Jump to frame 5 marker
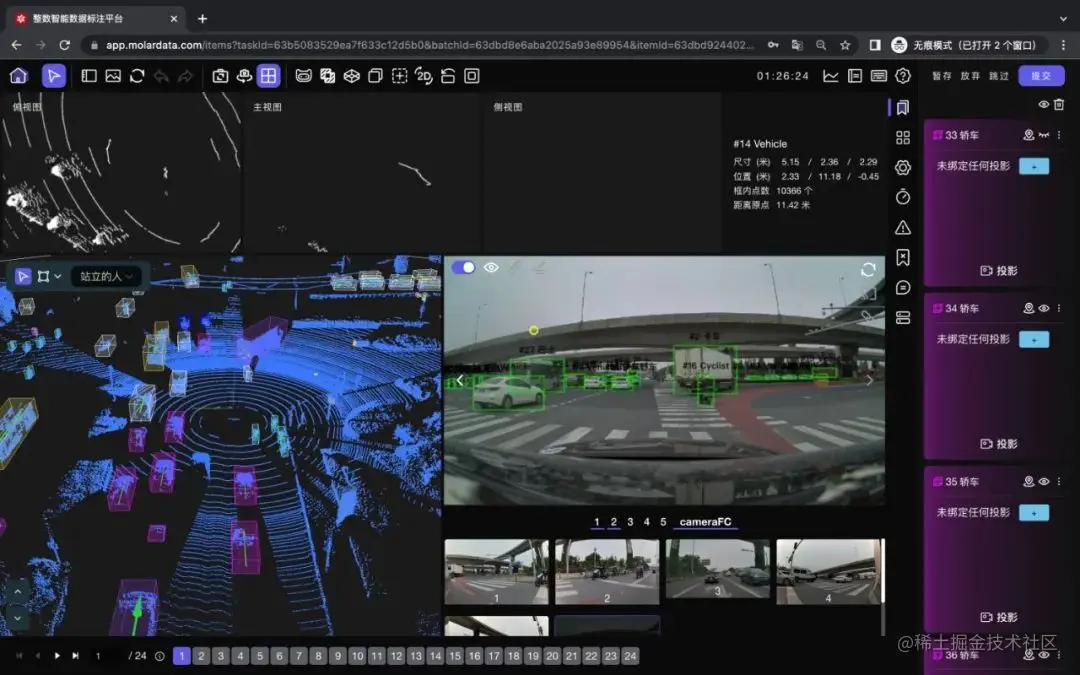The width and height of the screenshot is (1080, 675). [260, 656]
